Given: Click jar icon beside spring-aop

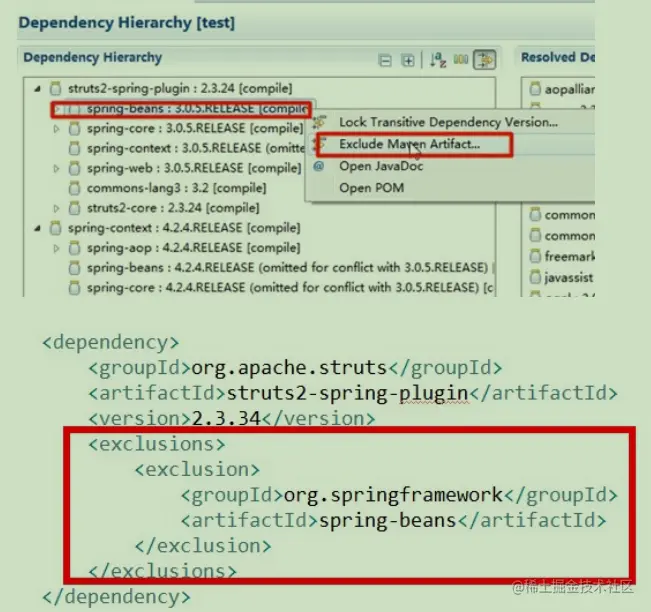Looking at the screenshot, I should pos(74,248).
